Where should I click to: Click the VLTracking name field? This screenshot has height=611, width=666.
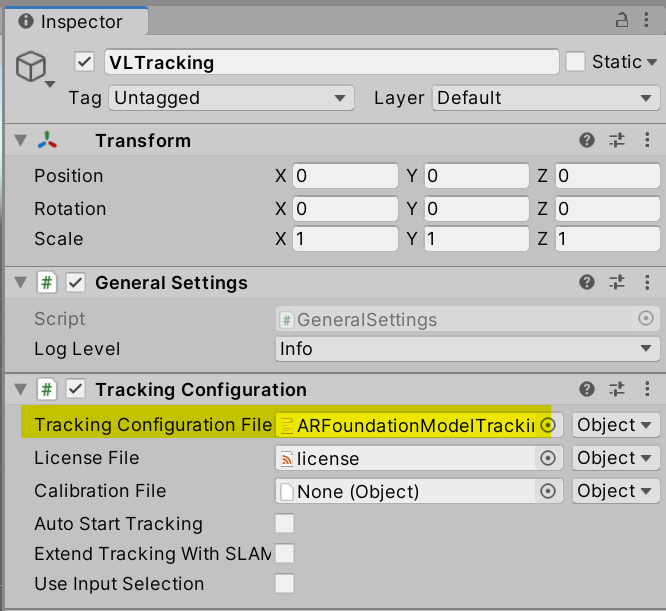click(331, 62)
